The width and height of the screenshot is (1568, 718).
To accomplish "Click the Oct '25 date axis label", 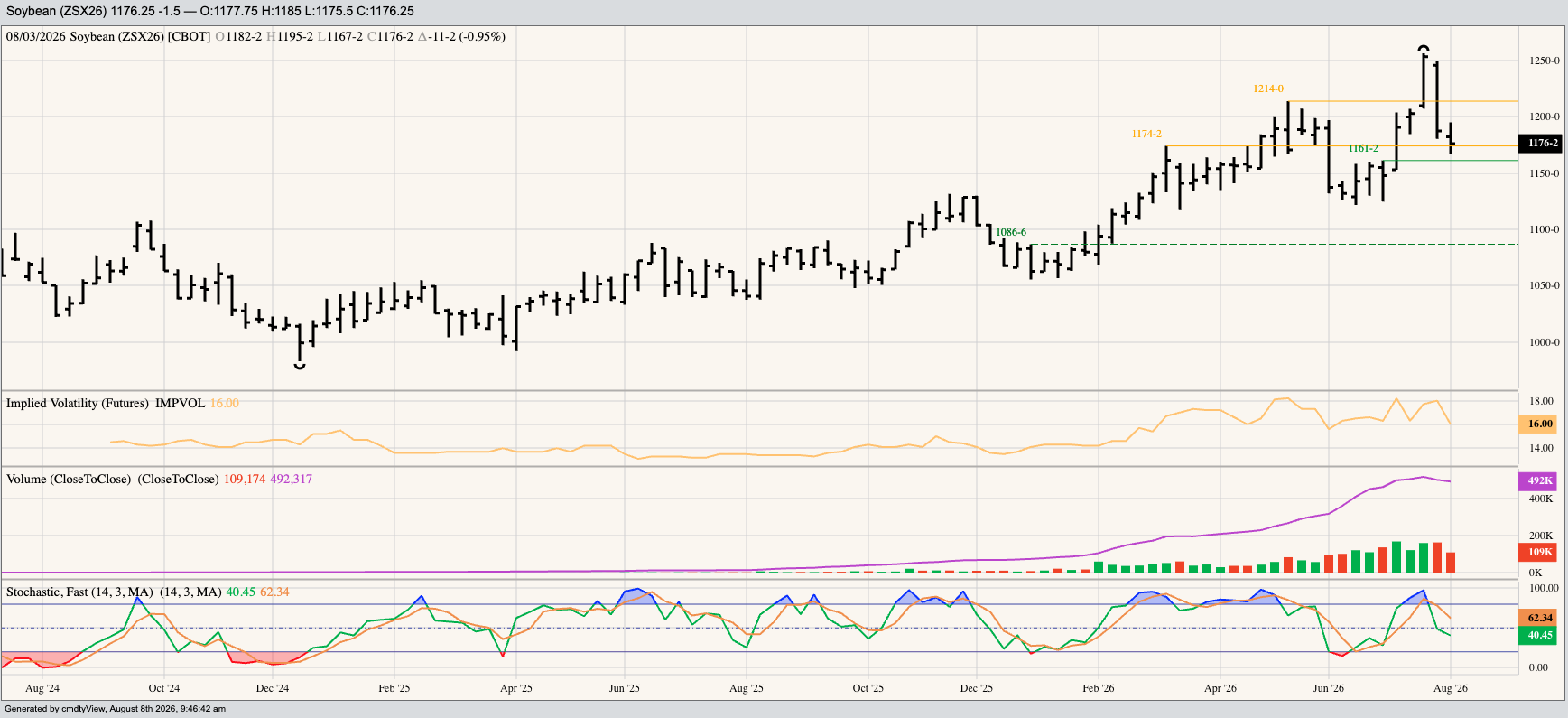I will [868, 688].
